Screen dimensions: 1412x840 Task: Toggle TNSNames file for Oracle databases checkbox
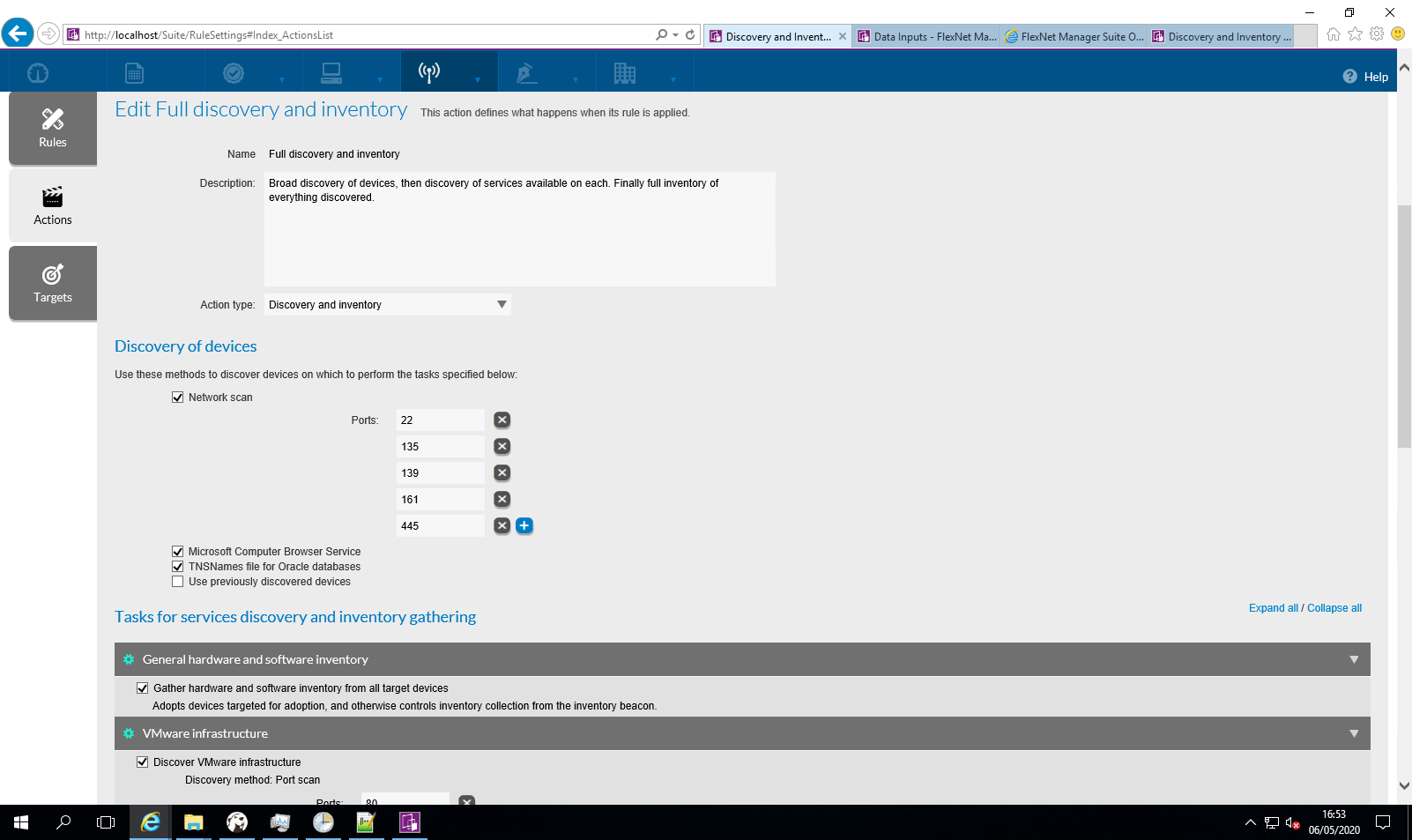pos(178,567)
